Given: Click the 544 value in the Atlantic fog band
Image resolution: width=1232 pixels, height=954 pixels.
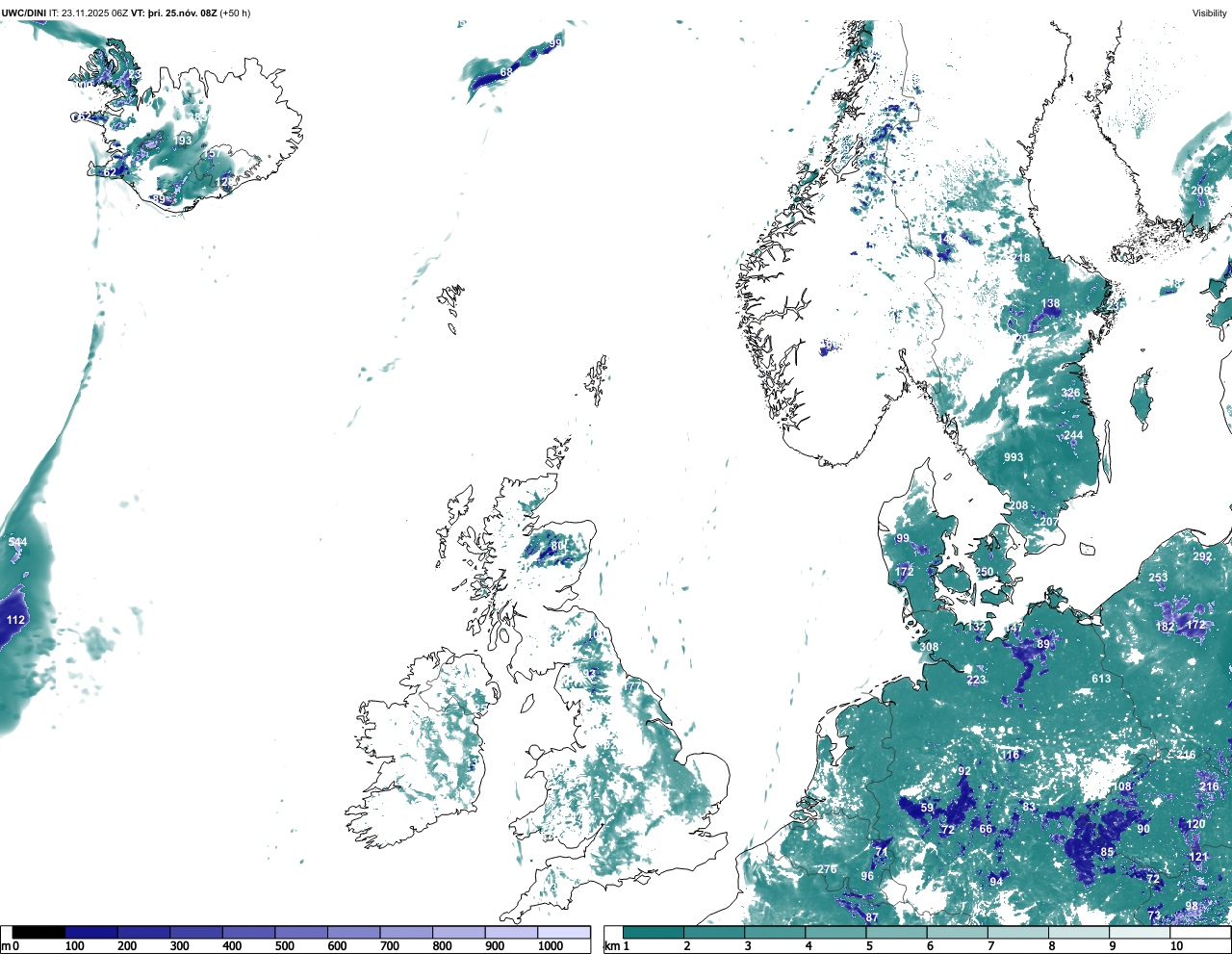Looking at the screenshot, I should (x=17, y=542).
